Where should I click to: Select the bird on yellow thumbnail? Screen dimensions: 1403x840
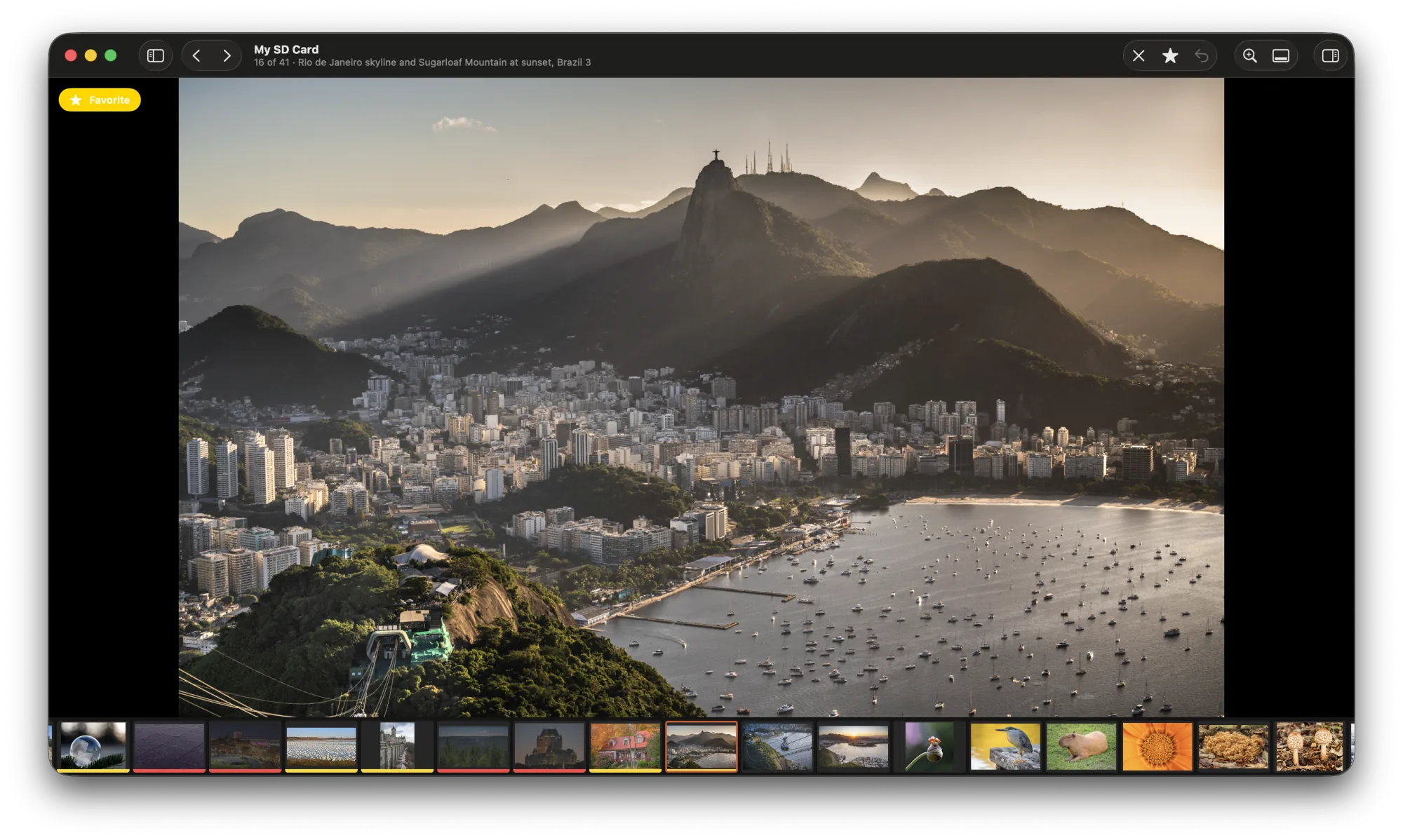1005,747
